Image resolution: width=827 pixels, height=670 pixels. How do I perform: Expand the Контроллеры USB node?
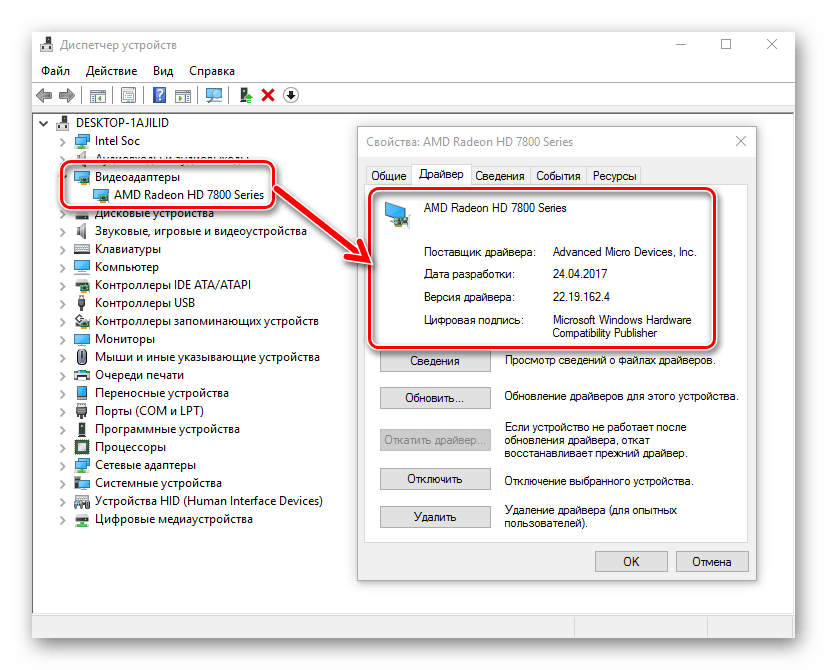[x=63, y=304]
